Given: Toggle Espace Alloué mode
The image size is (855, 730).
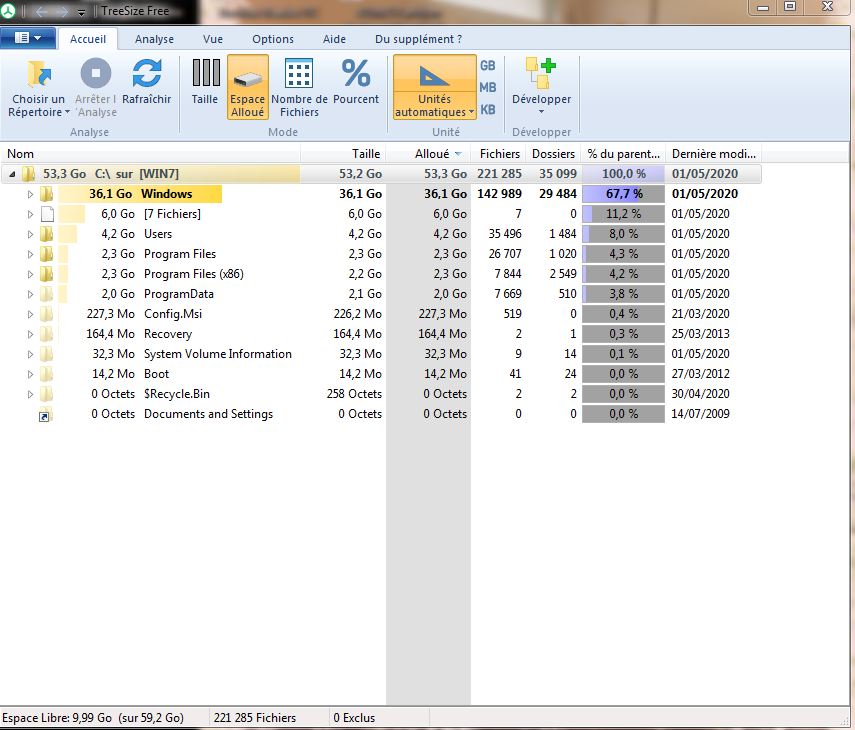Looking at the screenshot, I should [248, 87].
